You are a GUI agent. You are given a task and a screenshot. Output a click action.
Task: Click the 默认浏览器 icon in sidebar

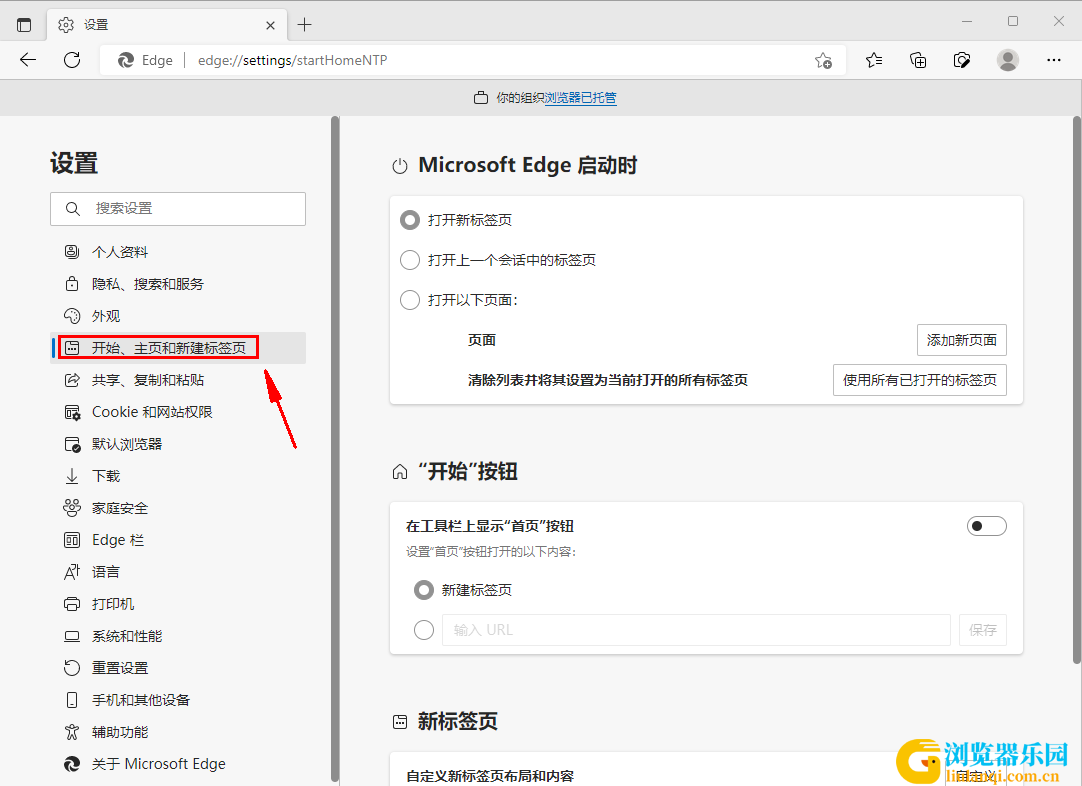72,444
